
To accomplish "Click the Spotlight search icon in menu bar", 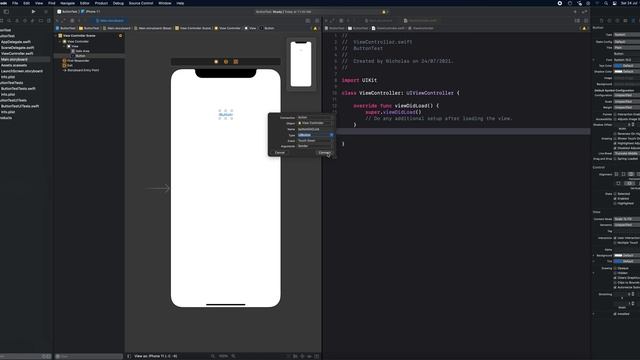I will [x=606, y=3].
